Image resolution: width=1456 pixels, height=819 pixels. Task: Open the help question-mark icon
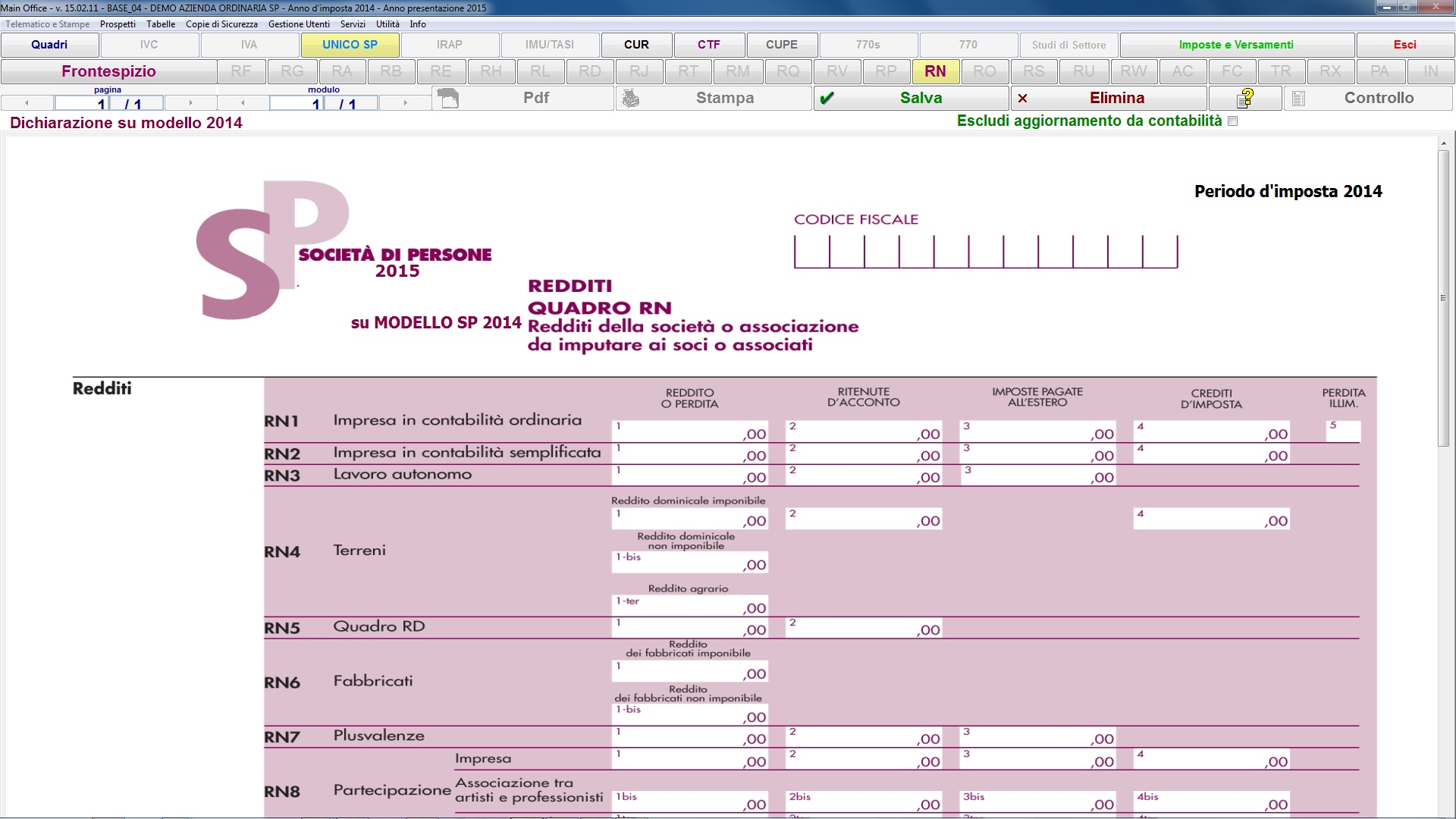pyautogui.click(x=1245, y=98)
